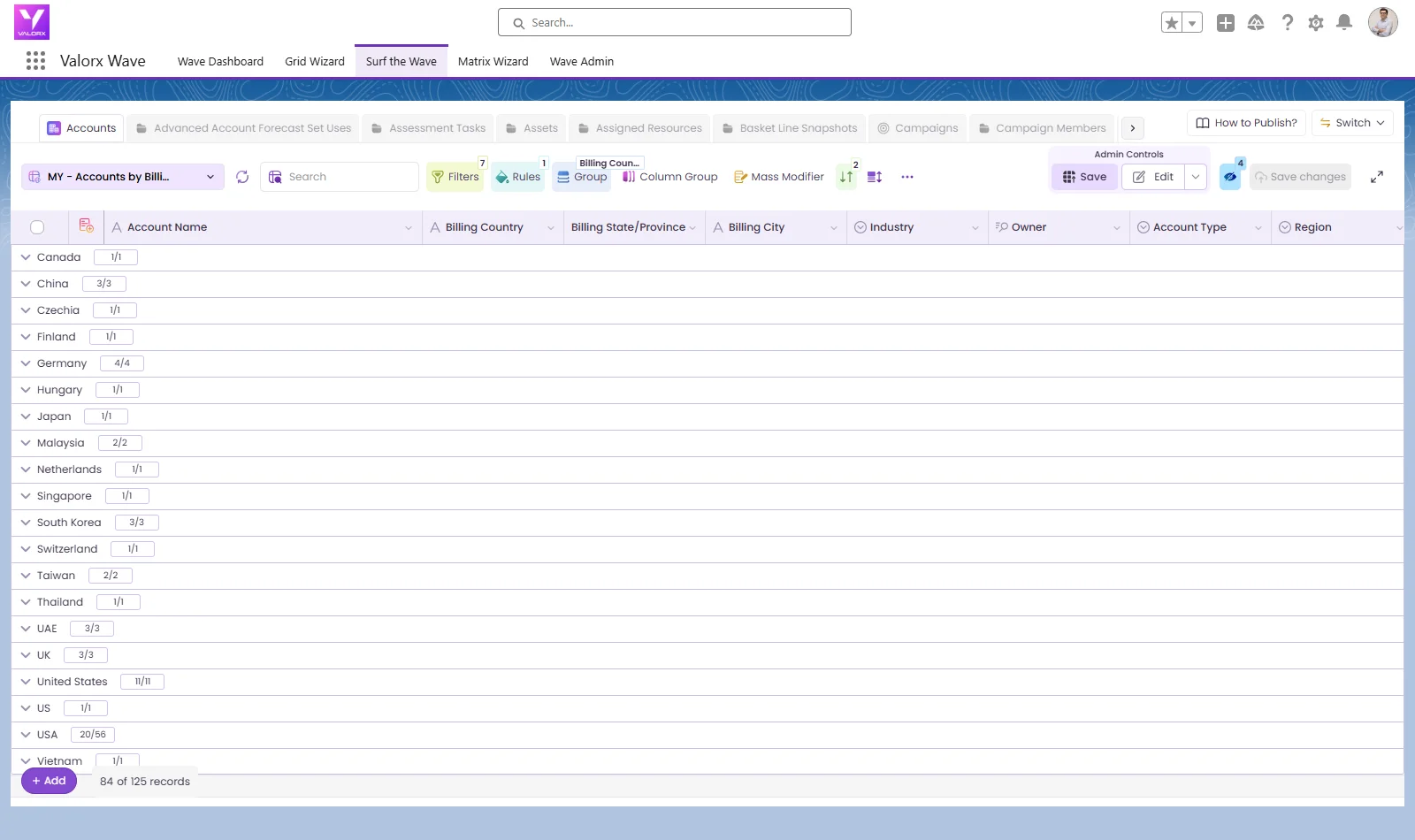Open the Matrix Wizard tab
This screenshot has height=840, width=1415.
(493, 61)
